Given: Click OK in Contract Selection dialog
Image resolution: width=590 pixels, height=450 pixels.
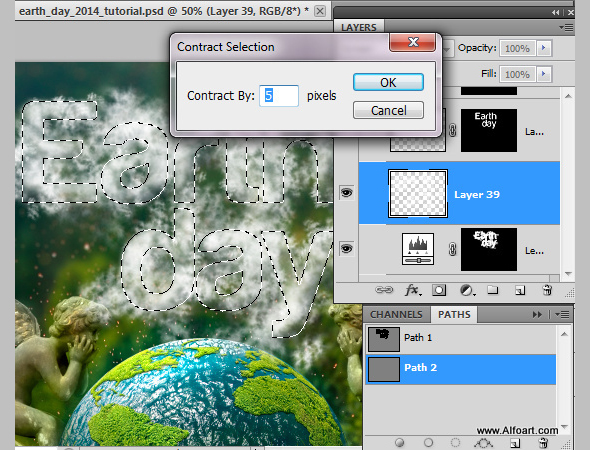Looking at the screenshot, I should (388, 82).
